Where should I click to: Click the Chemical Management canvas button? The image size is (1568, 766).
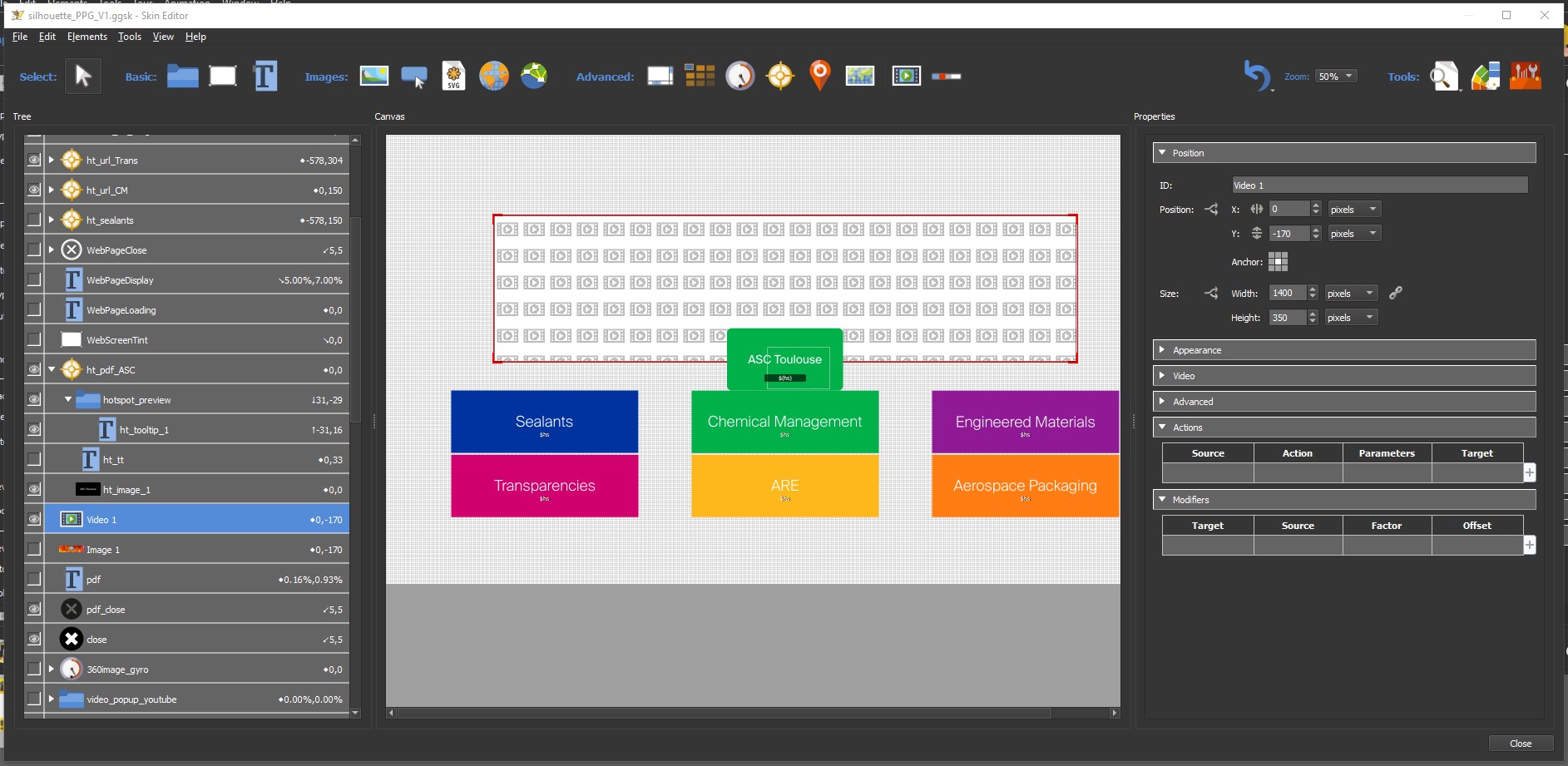(x=784, y=422)
